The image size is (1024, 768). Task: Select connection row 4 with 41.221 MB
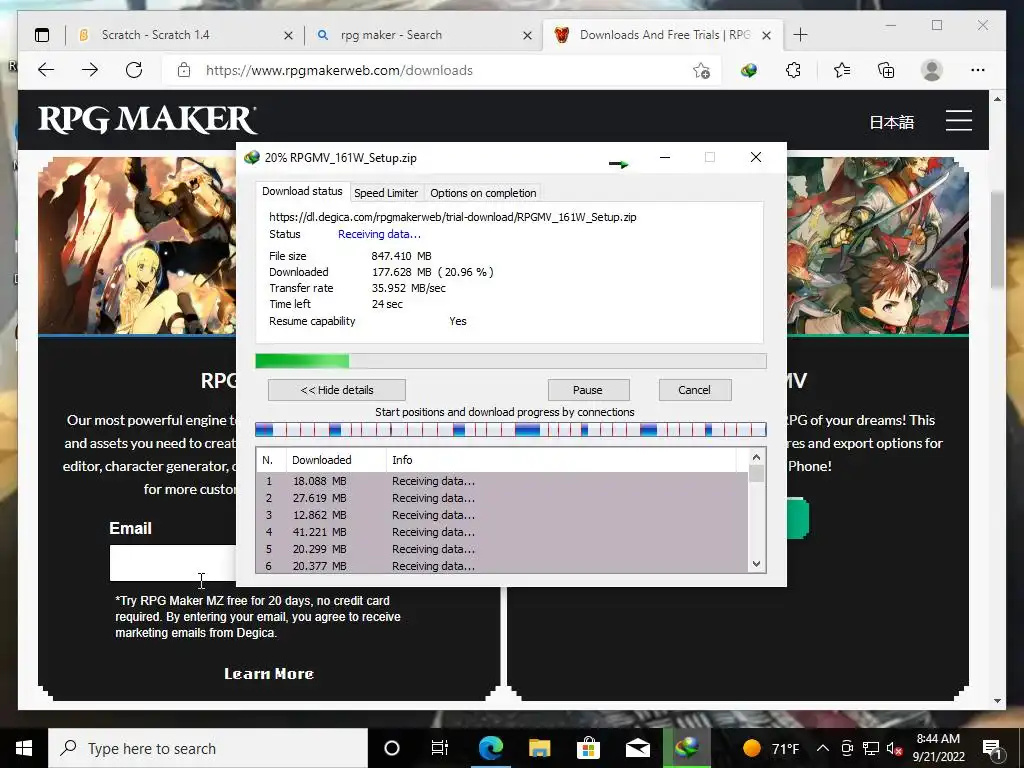pos(502,532)
